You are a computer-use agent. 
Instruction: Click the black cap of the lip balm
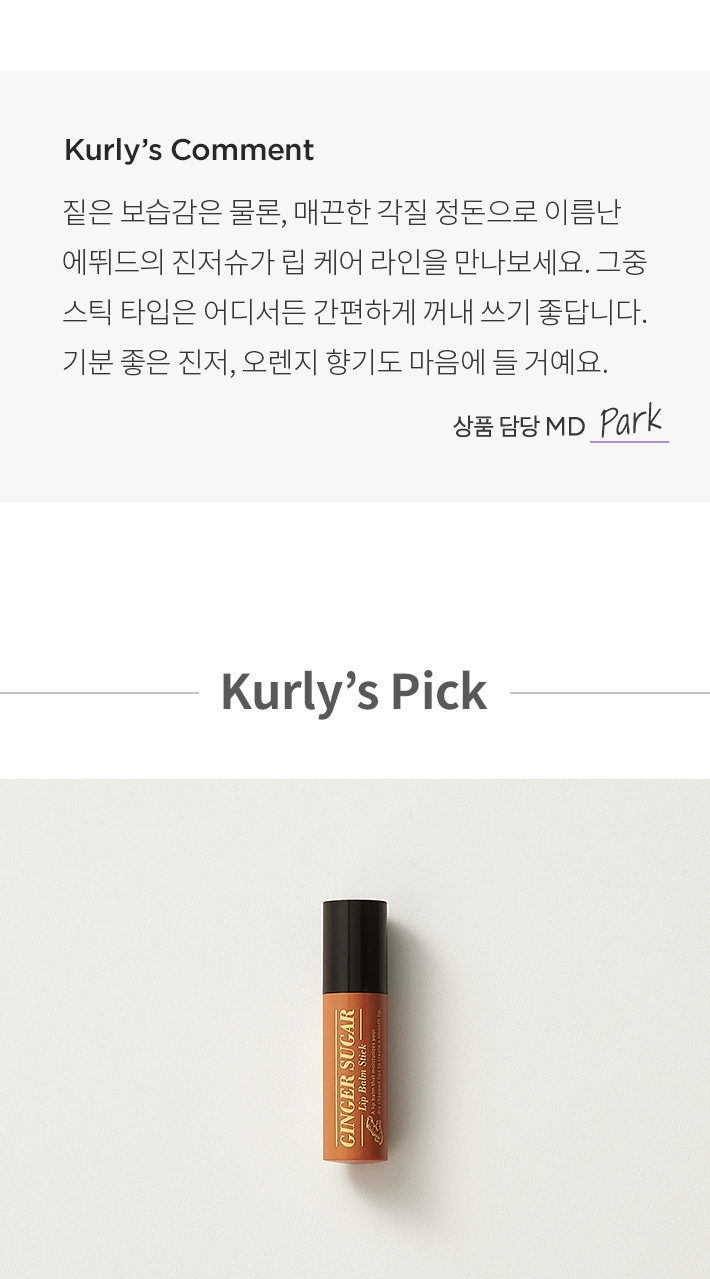[x=355, y=947]
